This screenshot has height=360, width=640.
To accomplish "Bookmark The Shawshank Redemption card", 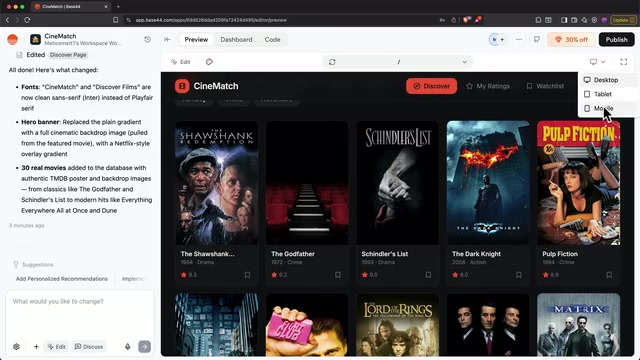I will pyautogui.click(x=247, y=275).
